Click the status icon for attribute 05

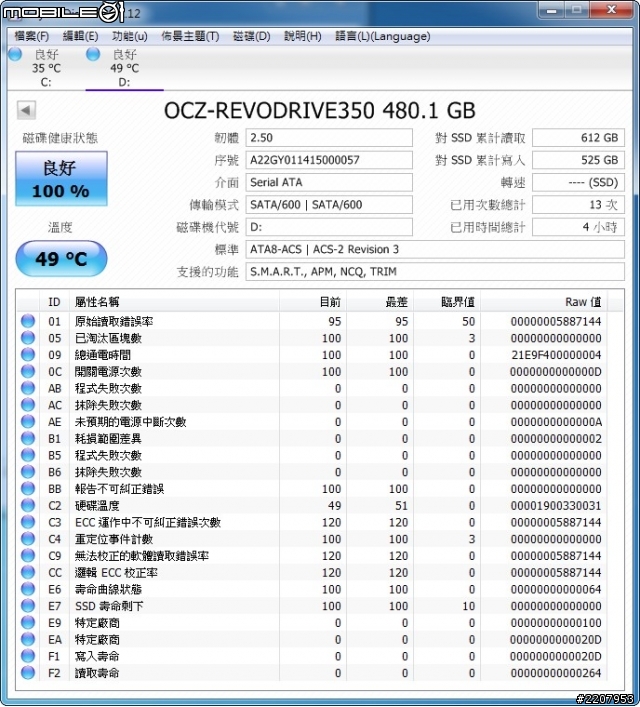pyautogui.click(x=28, y=338)
